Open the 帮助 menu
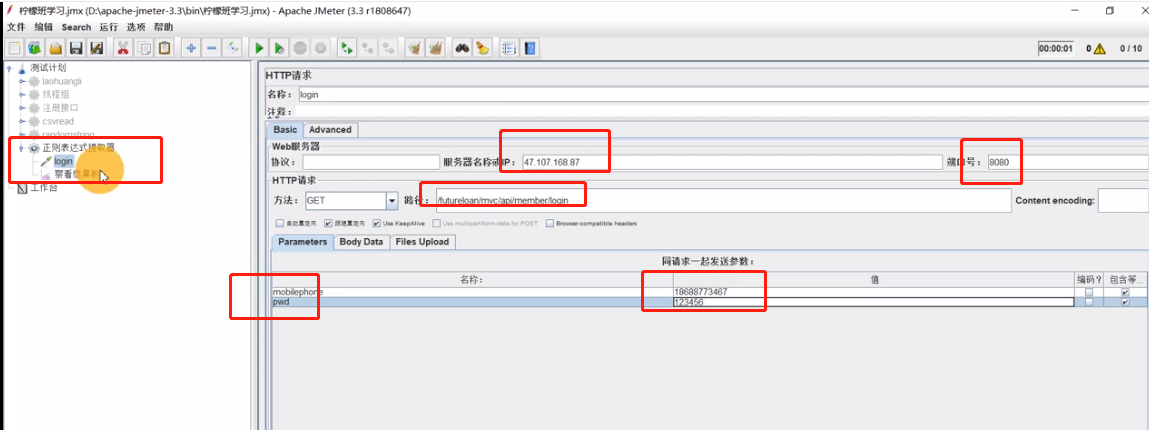Screen dimensions: 1149x430 tap(164, 27)
